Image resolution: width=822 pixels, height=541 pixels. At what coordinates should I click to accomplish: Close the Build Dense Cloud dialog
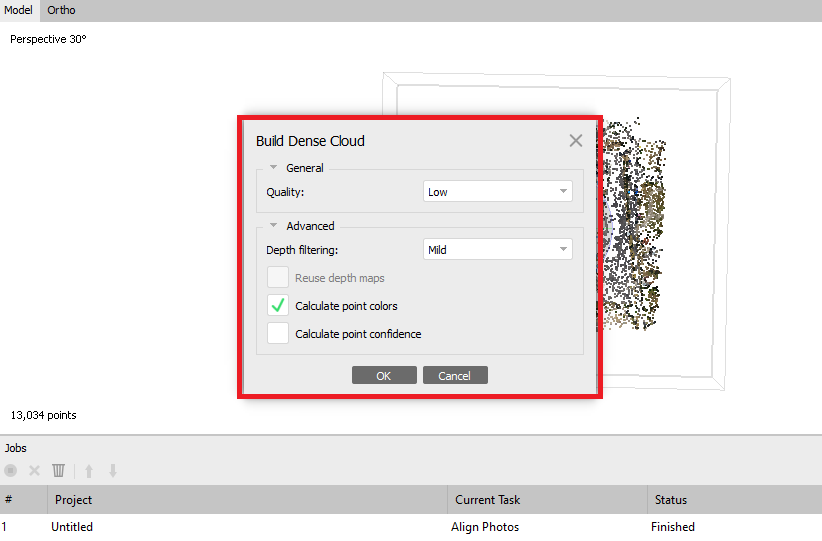point(575,141)
